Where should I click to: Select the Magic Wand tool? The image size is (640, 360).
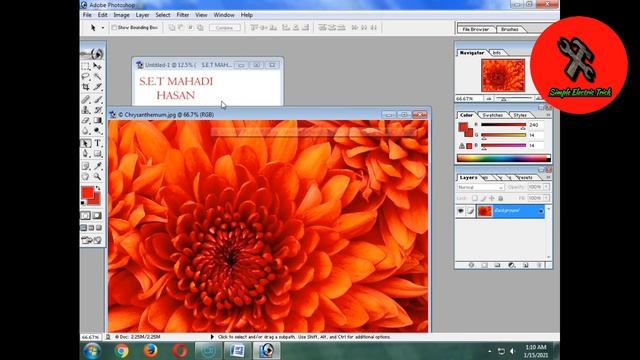click(97, 76)
